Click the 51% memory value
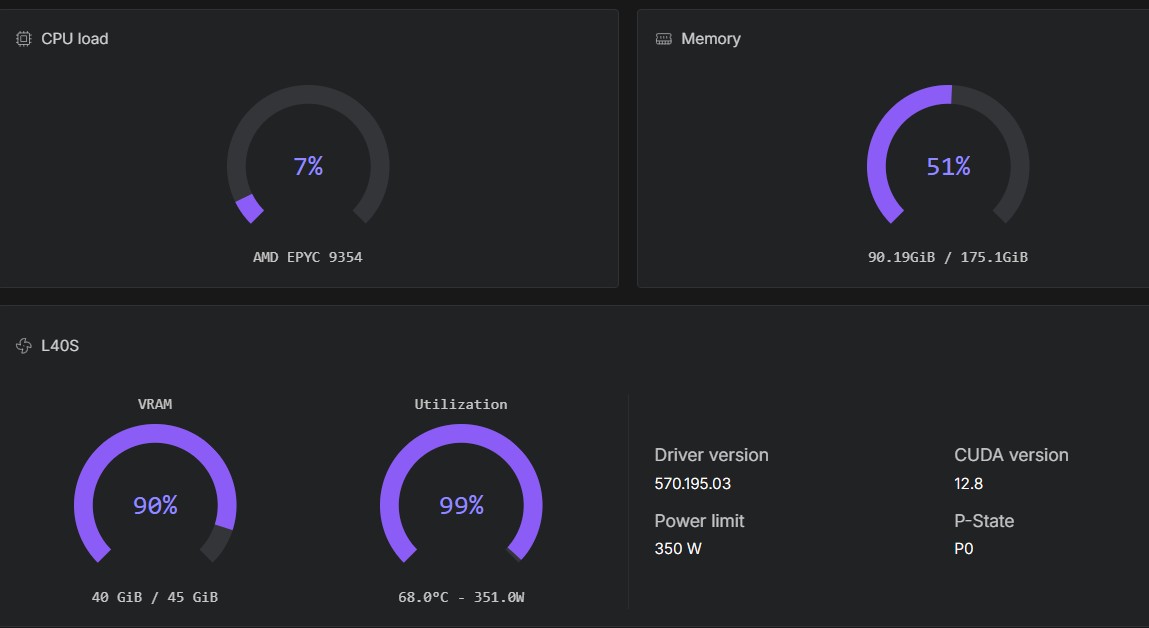1149x628 pixels. click(x=948, y=166)
